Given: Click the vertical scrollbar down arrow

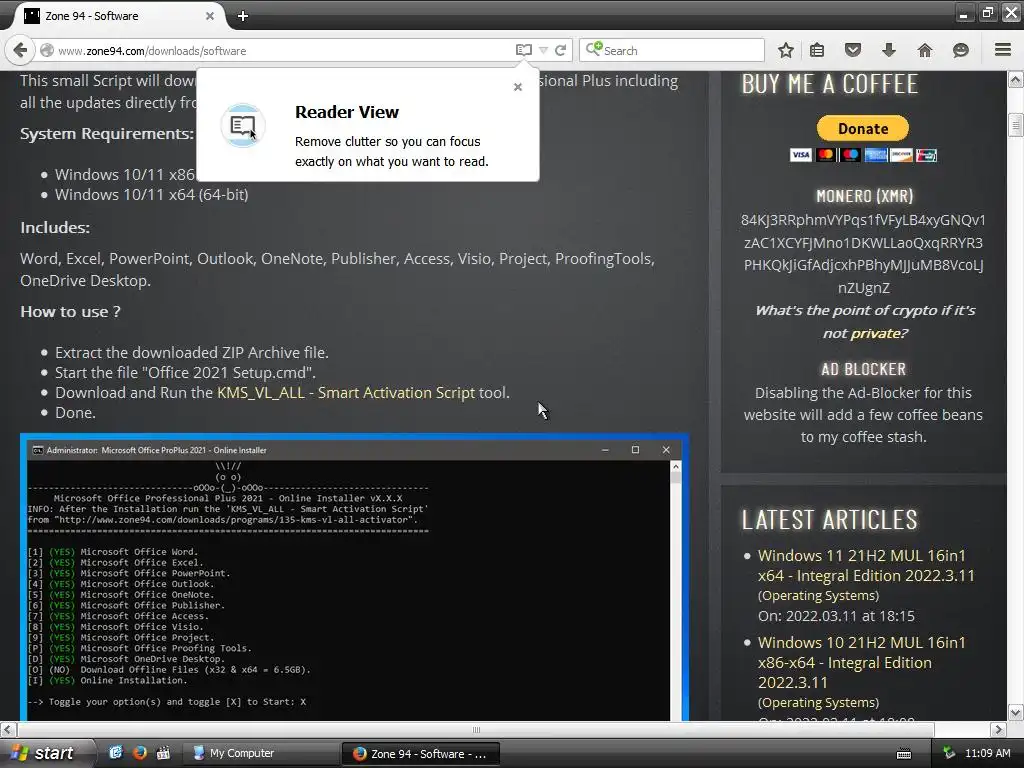Looking at the screenshot, I should coord(1016,712).
